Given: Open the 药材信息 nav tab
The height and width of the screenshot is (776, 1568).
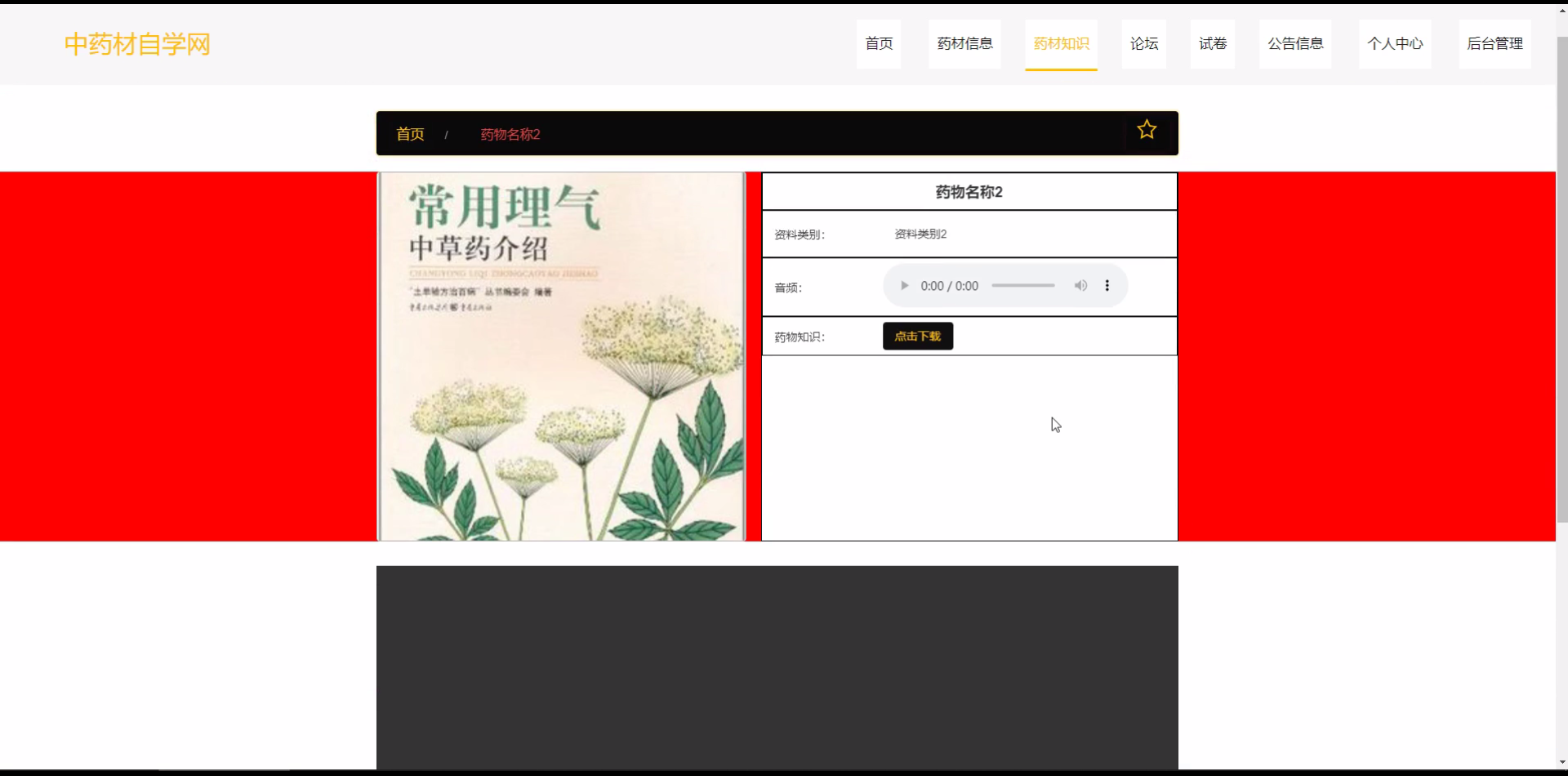Looking at the screenshot, I should tap(964, 44).
